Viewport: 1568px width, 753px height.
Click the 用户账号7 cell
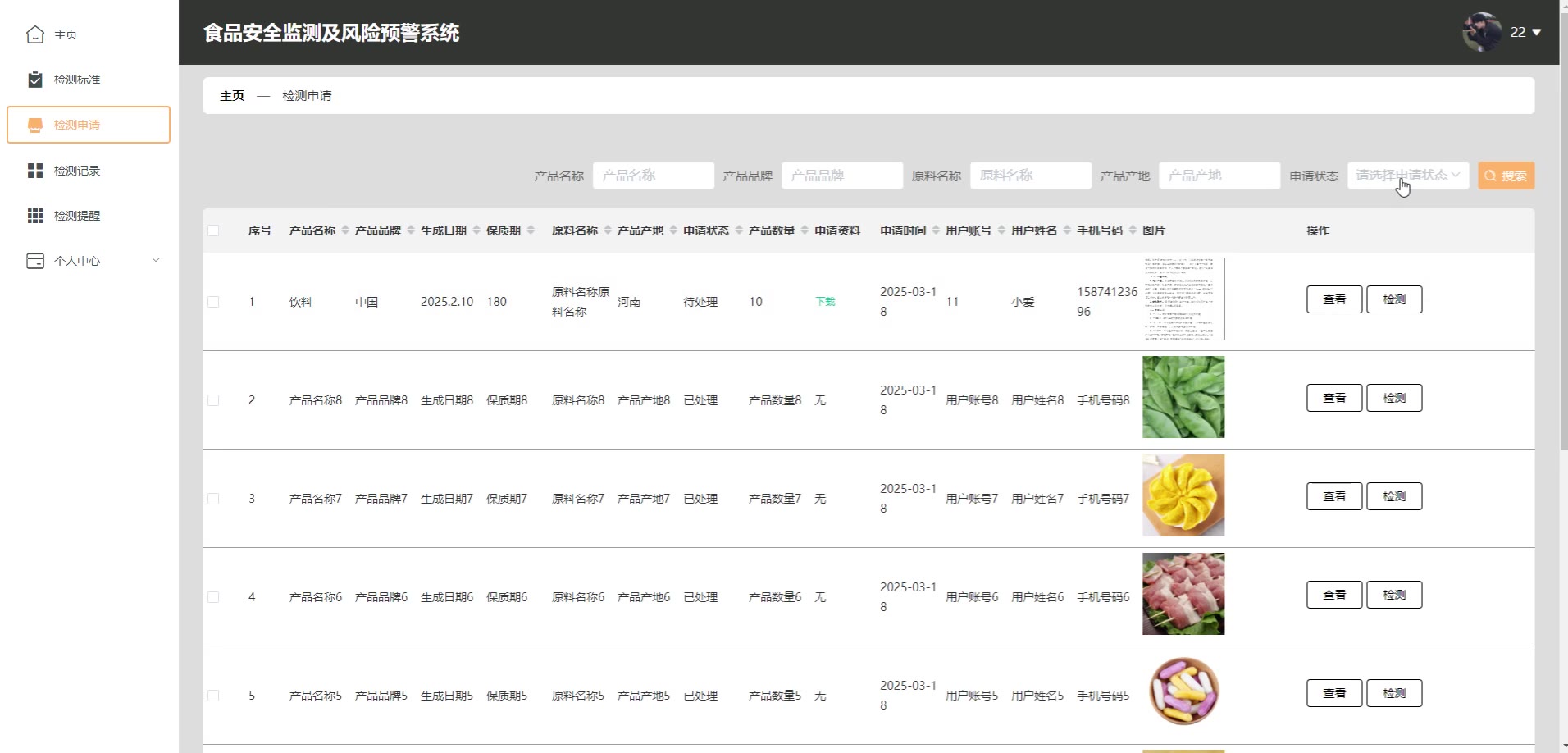(972, 499)
